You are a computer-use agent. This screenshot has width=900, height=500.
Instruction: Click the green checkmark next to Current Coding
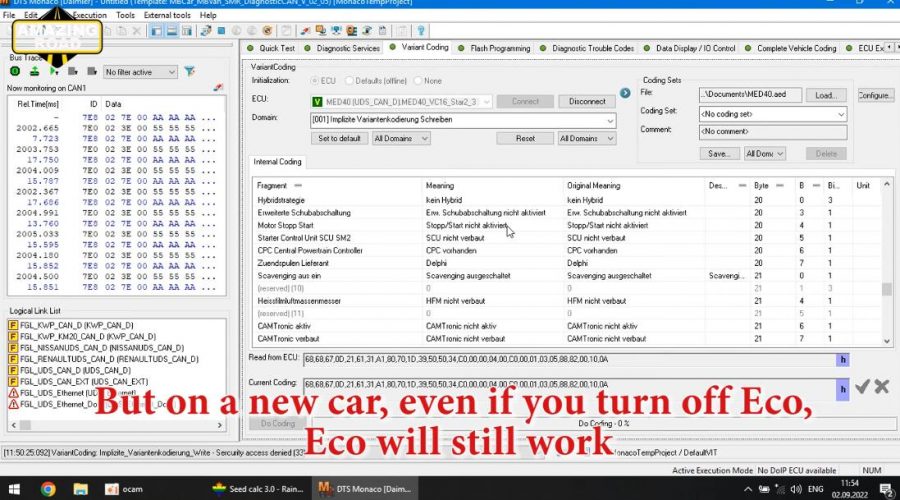862,386
